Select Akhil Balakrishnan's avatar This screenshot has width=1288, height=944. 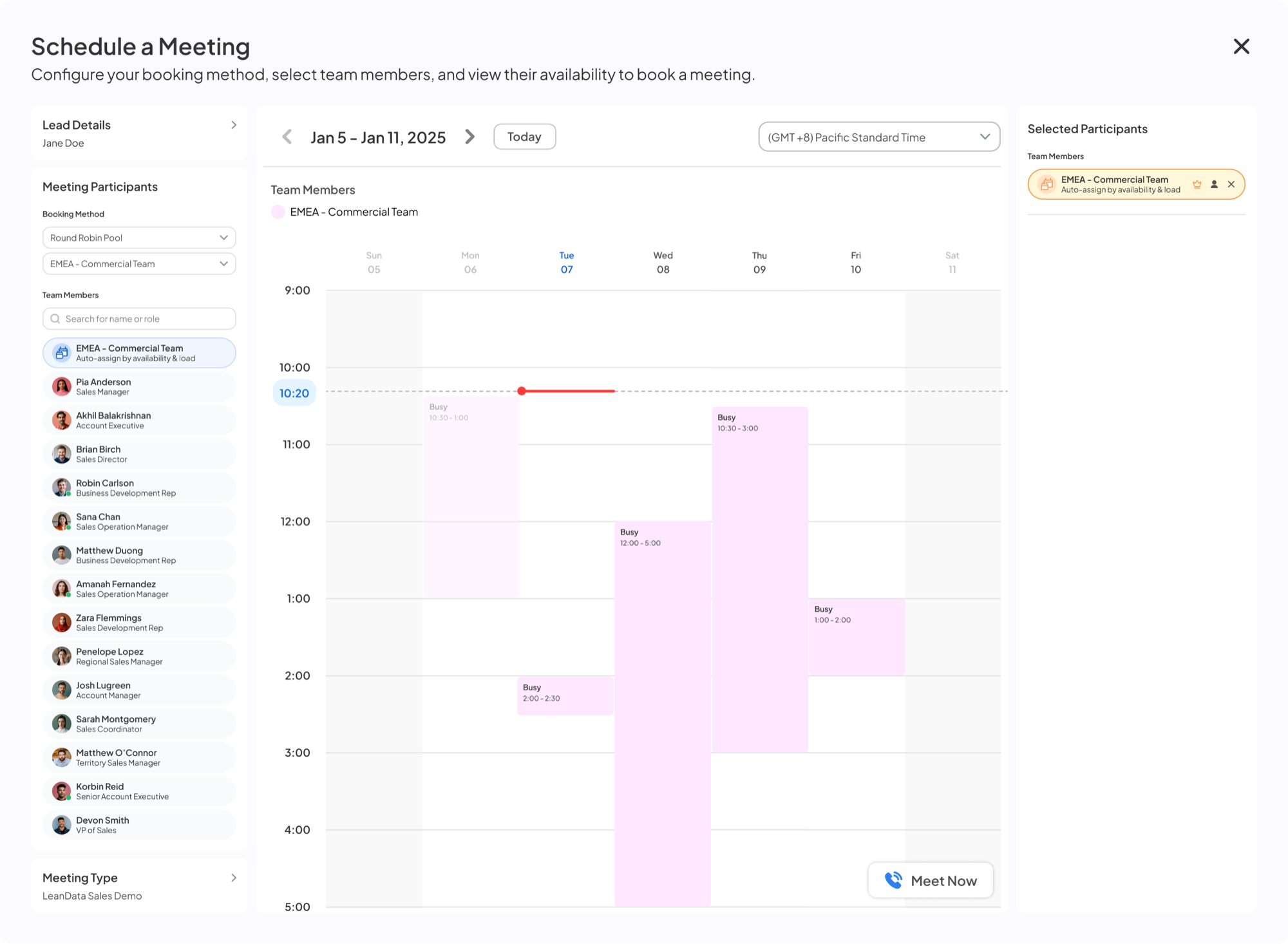pos(62,420)
